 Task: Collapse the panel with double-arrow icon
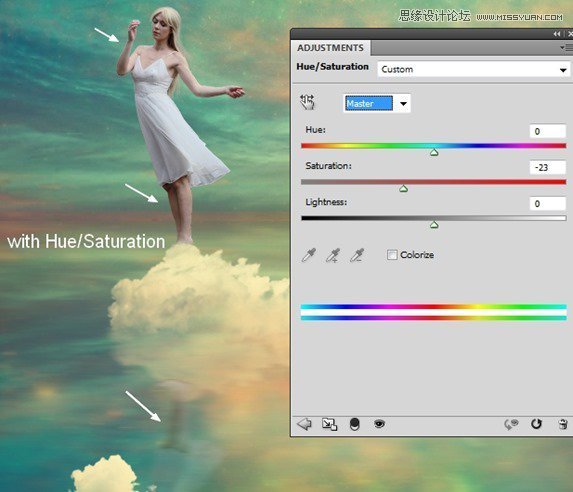pyautogui.click(x=557, y=34)
